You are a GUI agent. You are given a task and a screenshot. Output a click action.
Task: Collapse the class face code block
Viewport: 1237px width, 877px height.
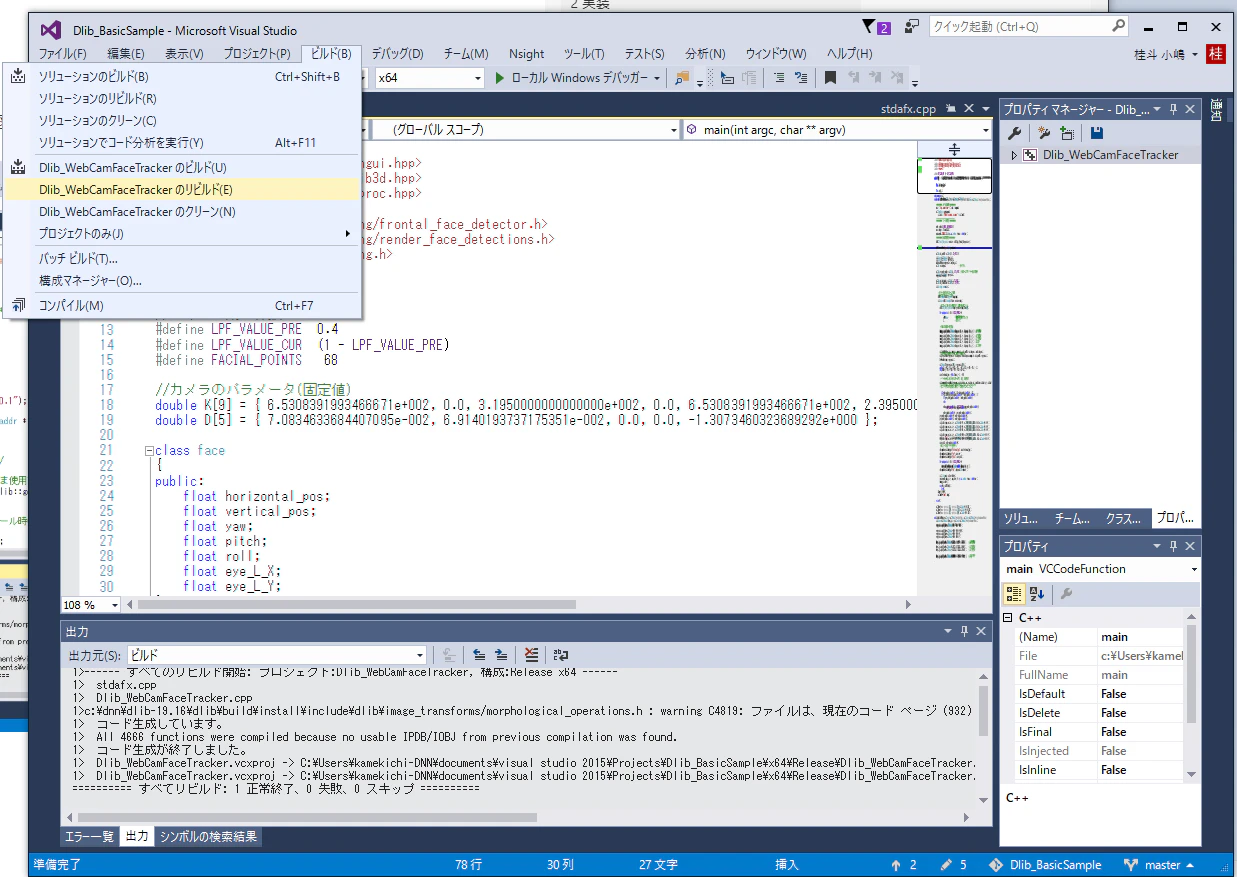click(x=149, y=451)
